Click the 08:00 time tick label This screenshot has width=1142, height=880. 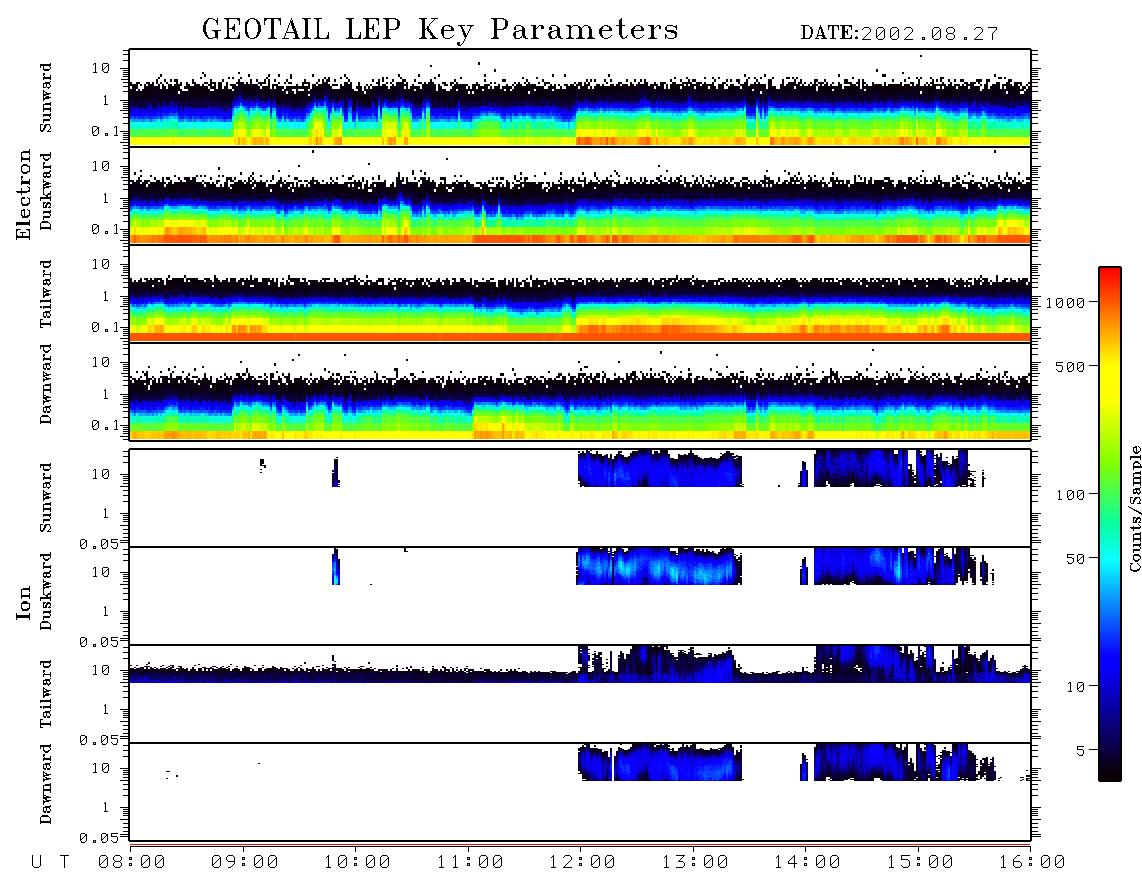(x=131, y=863)
